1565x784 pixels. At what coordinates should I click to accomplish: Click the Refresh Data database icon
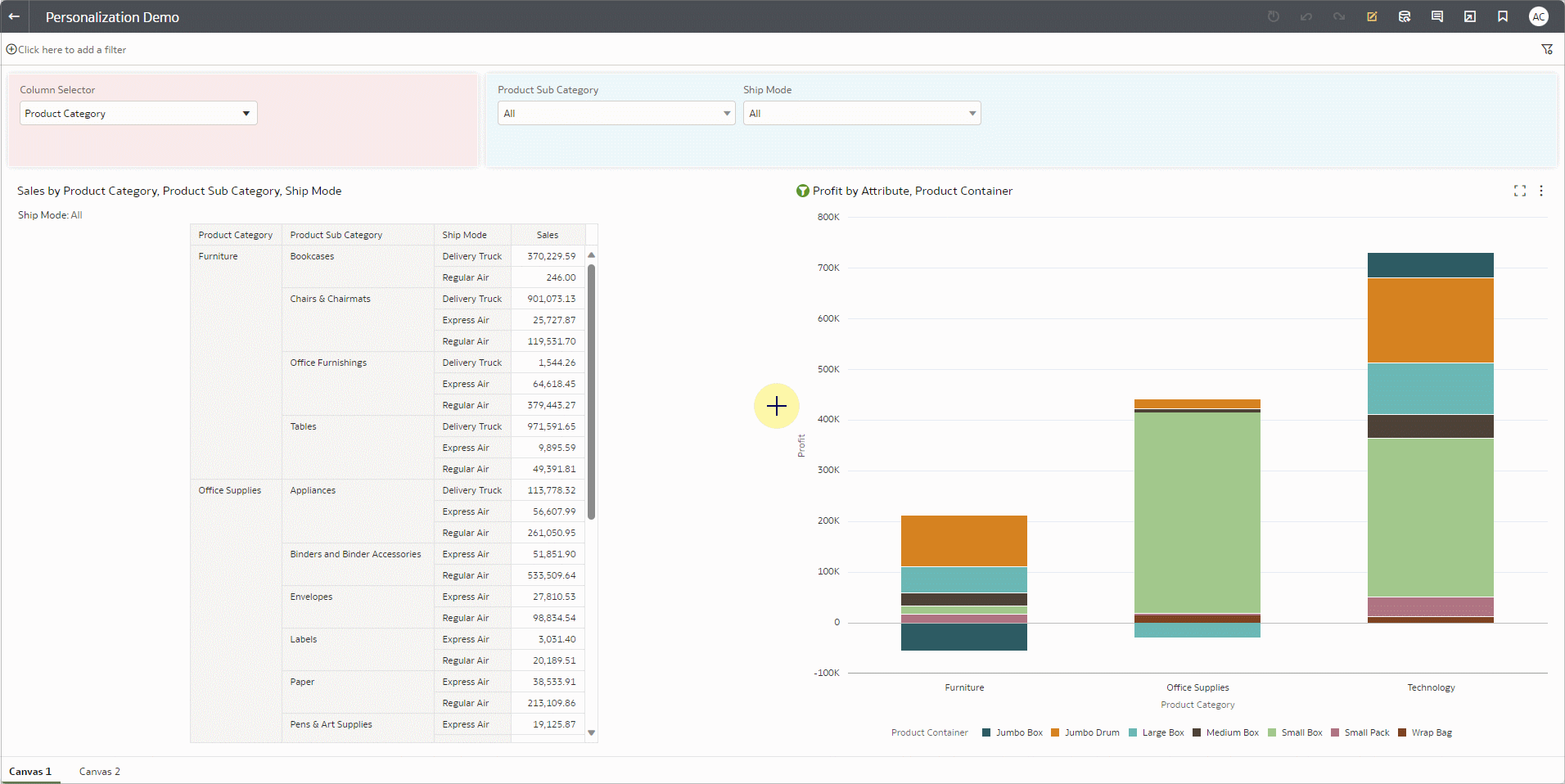1405,16
